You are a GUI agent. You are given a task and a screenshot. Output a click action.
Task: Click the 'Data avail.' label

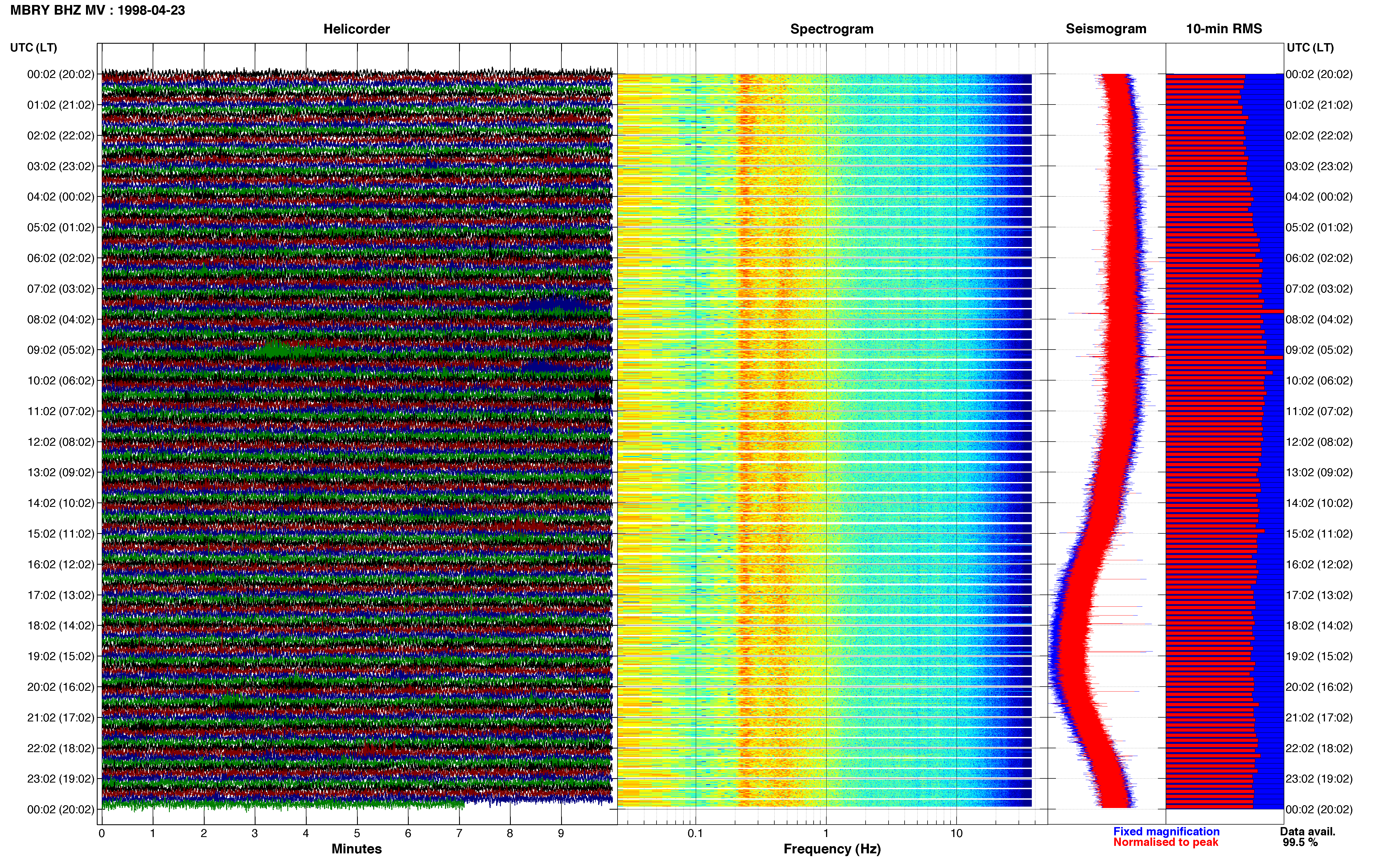click(1308, 831)
